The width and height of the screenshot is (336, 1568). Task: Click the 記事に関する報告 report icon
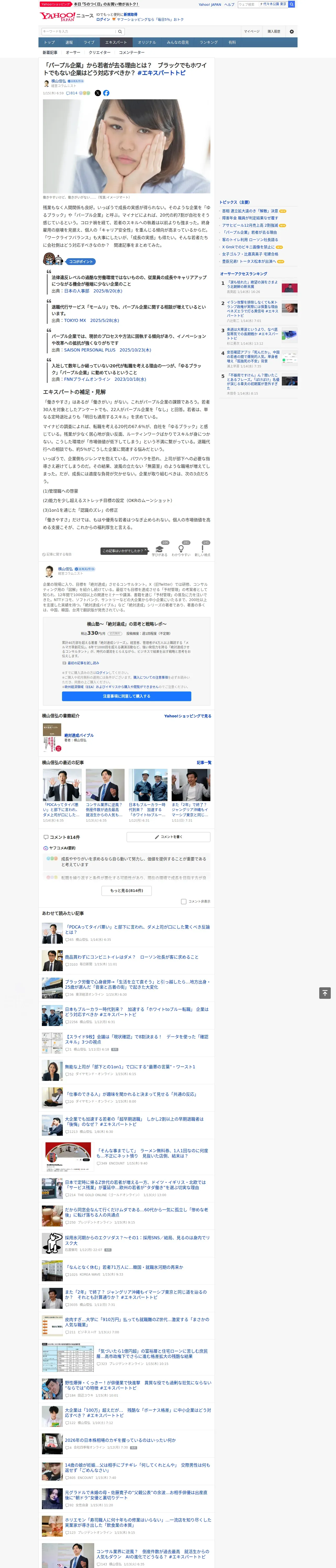44,555
